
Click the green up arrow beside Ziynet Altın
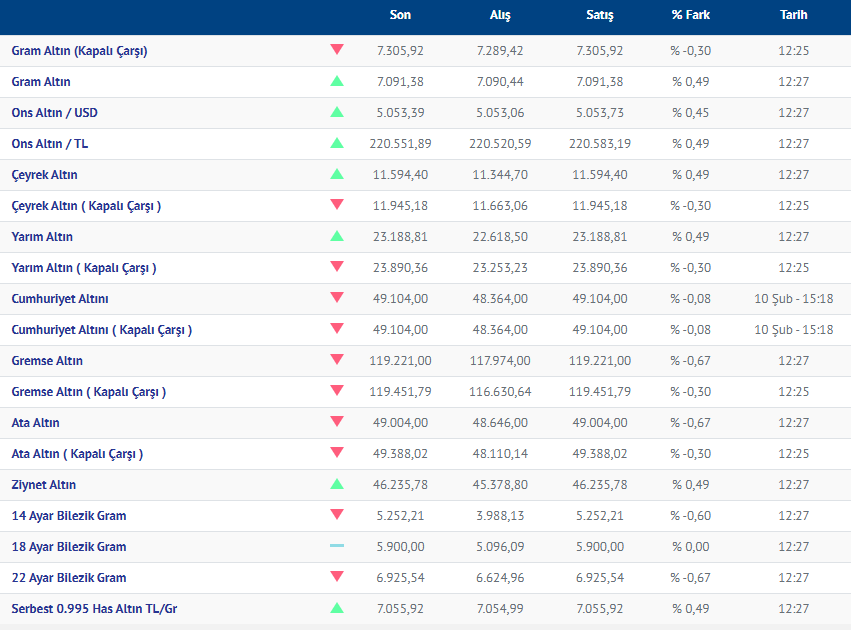coord(336,484)
